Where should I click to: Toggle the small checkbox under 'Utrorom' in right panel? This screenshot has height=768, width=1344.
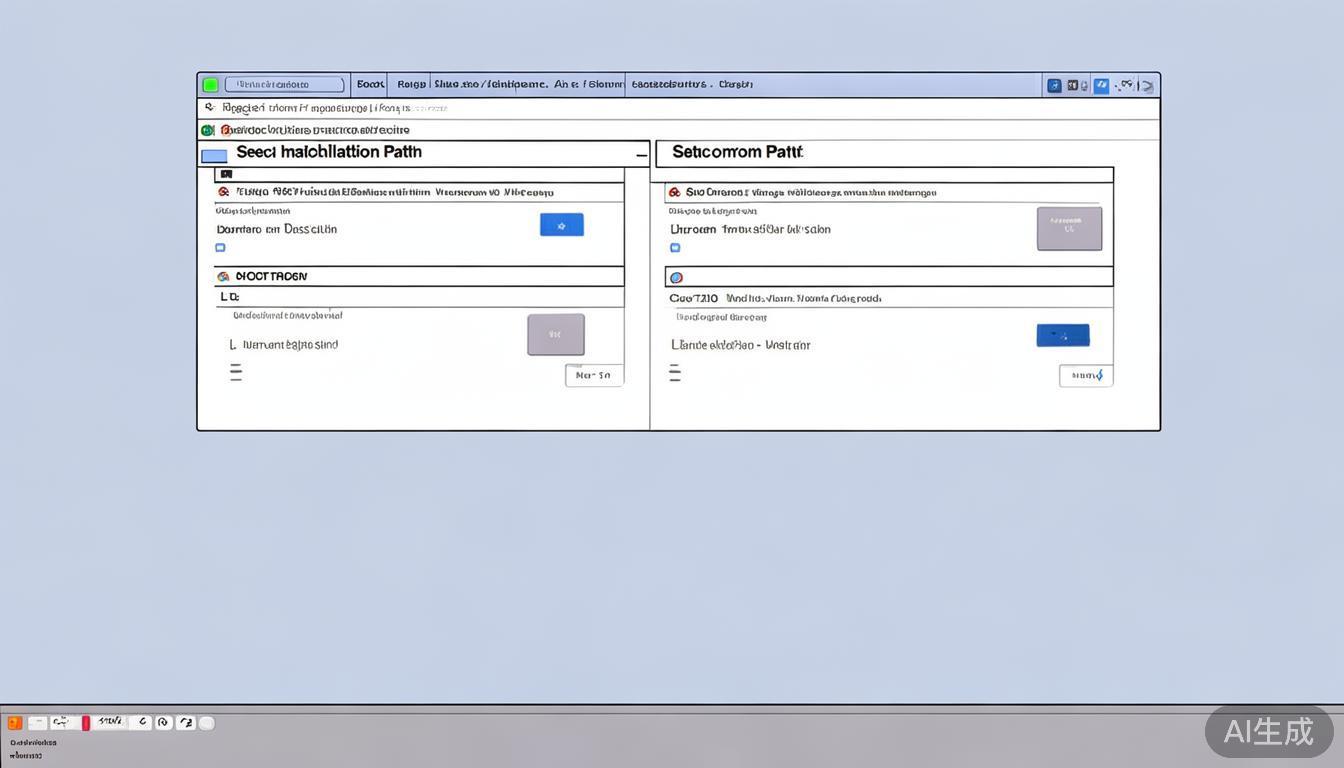tap(675, 248)
